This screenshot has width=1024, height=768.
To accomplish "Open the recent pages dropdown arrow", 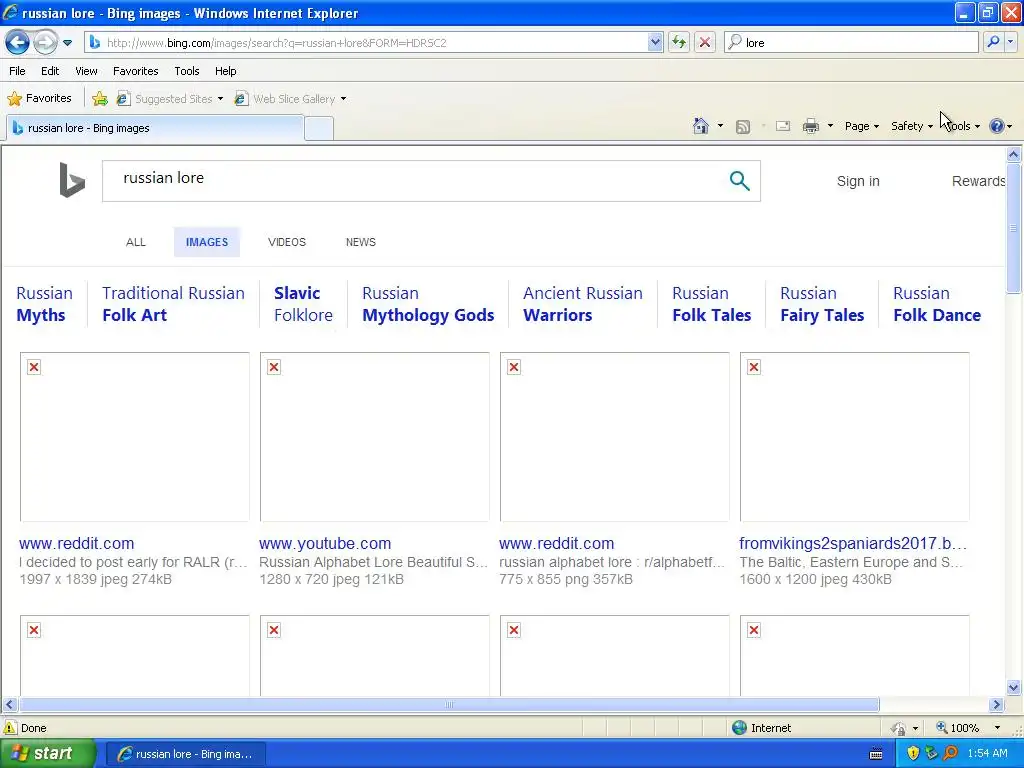I will [67, 43].
